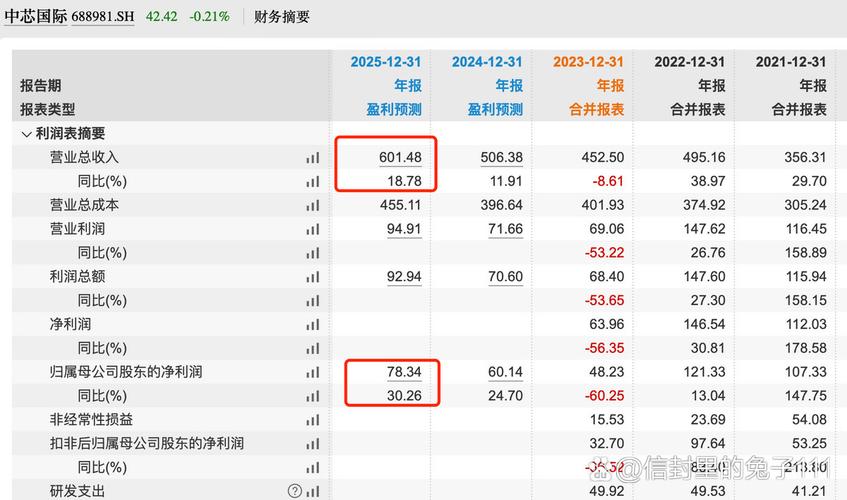Image resolution: width=847 pixels, height=500 pixels.
Task: Open chart icon for 同比(%) under 营业总收入
Action: (x=313, y=181)
